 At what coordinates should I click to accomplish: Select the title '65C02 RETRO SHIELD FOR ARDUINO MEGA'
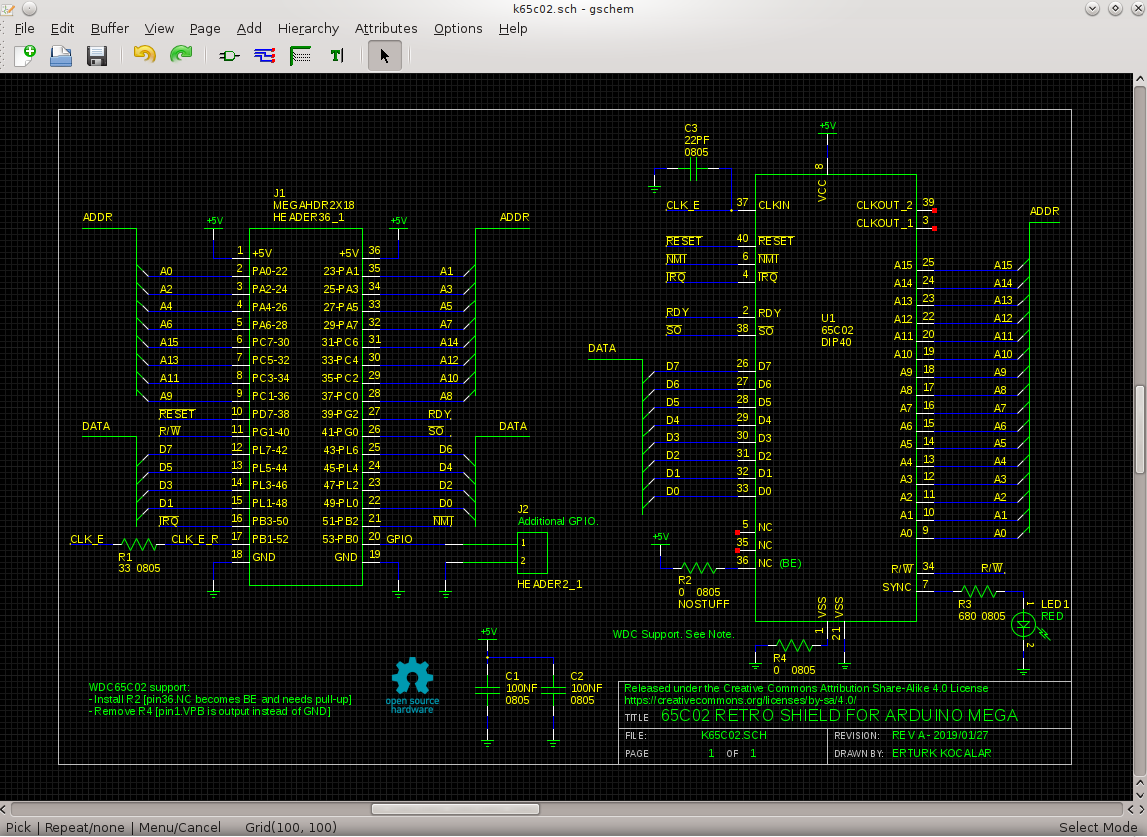839,716
